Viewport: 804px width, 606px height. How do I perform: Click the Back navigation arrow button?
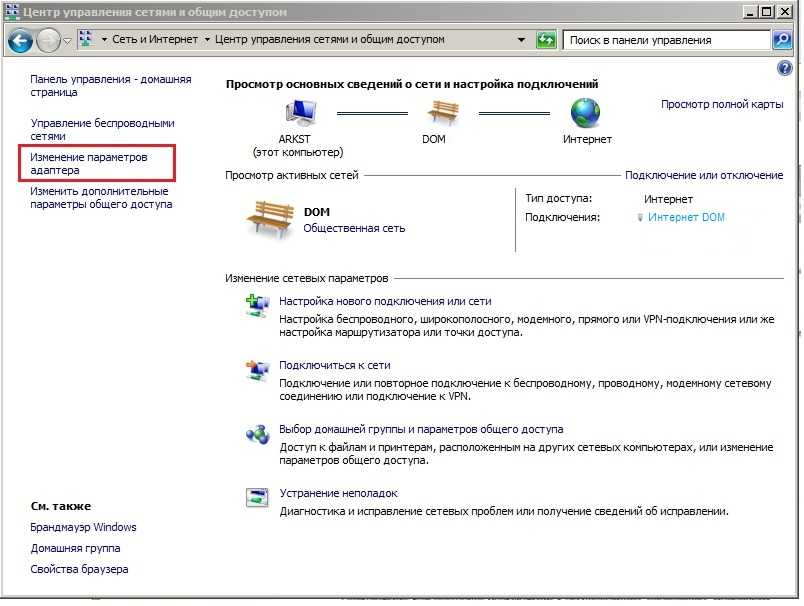20,40
